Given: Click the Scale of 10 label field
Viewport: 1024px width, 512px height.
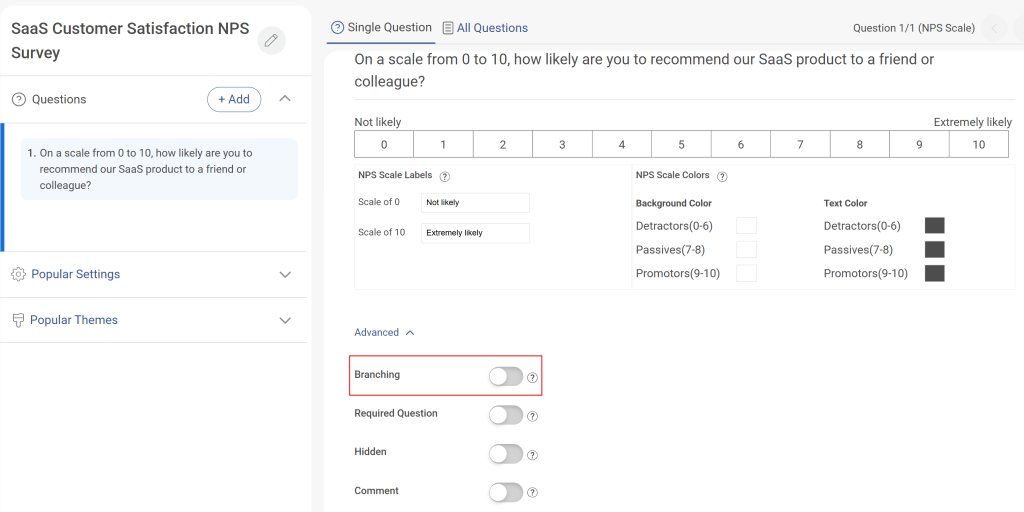Looking at the screenshot, I should click(x=475, y=232).
